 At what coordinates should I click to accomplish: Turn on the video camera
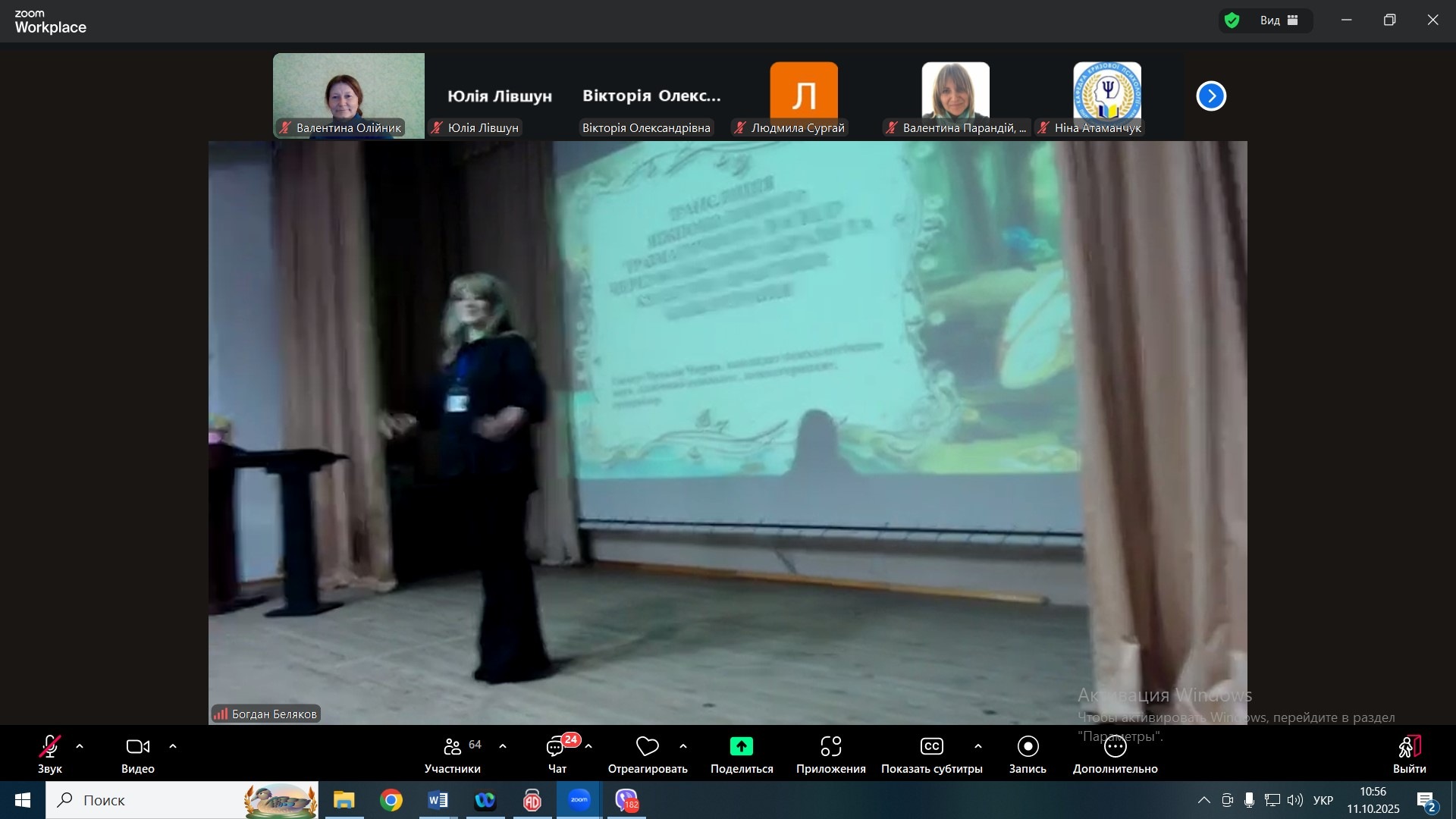click(x=137, y=747)
